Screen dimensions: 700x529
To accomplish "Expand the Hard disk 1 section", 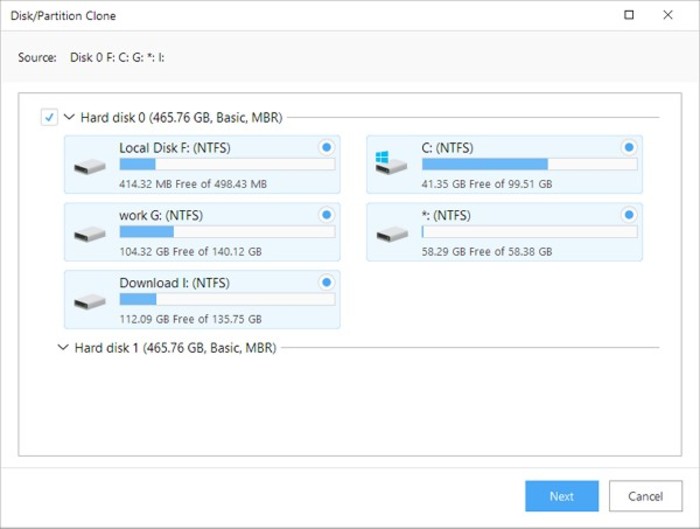I will pos(64,348).
